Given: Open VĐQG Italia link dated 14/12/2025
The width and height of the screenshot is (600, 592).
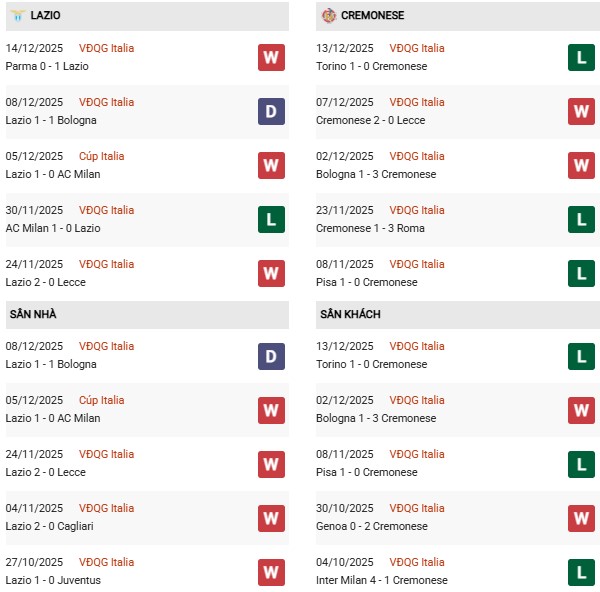Looking at the screenshot, I should [106, 48].
